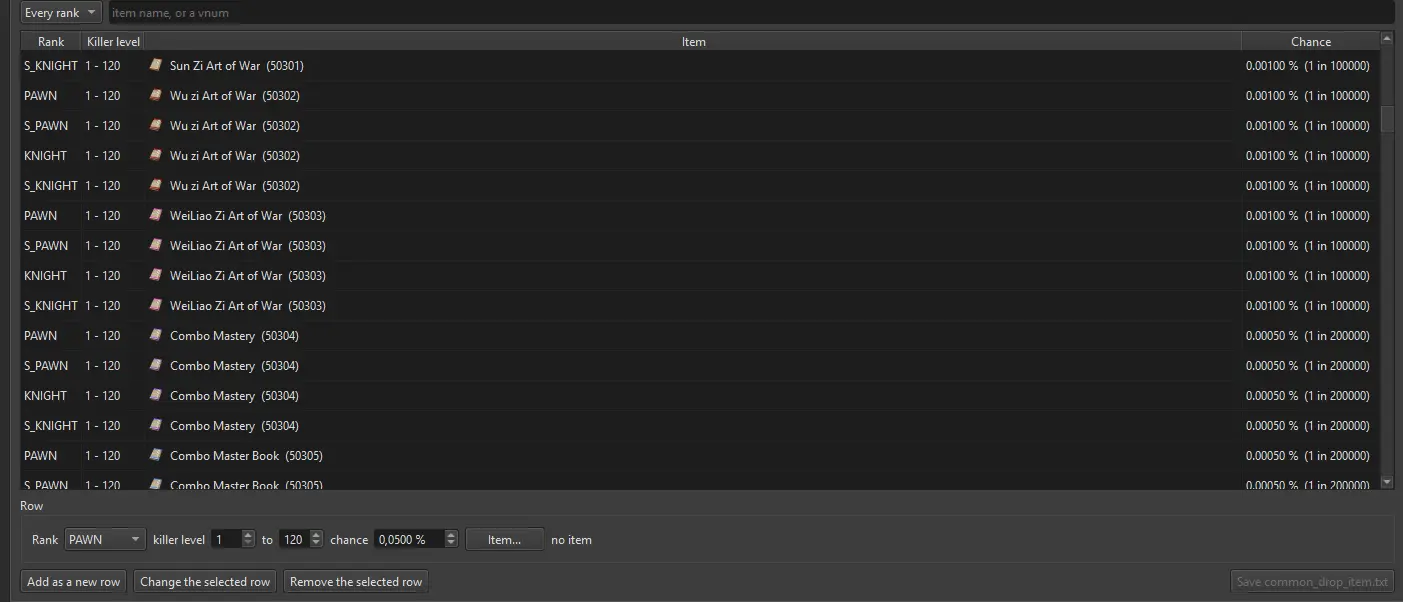The height and width of the screenshot is (602, 1403).
Task: Decrease the killer level minimum value
Action: [x=249, y=544]
